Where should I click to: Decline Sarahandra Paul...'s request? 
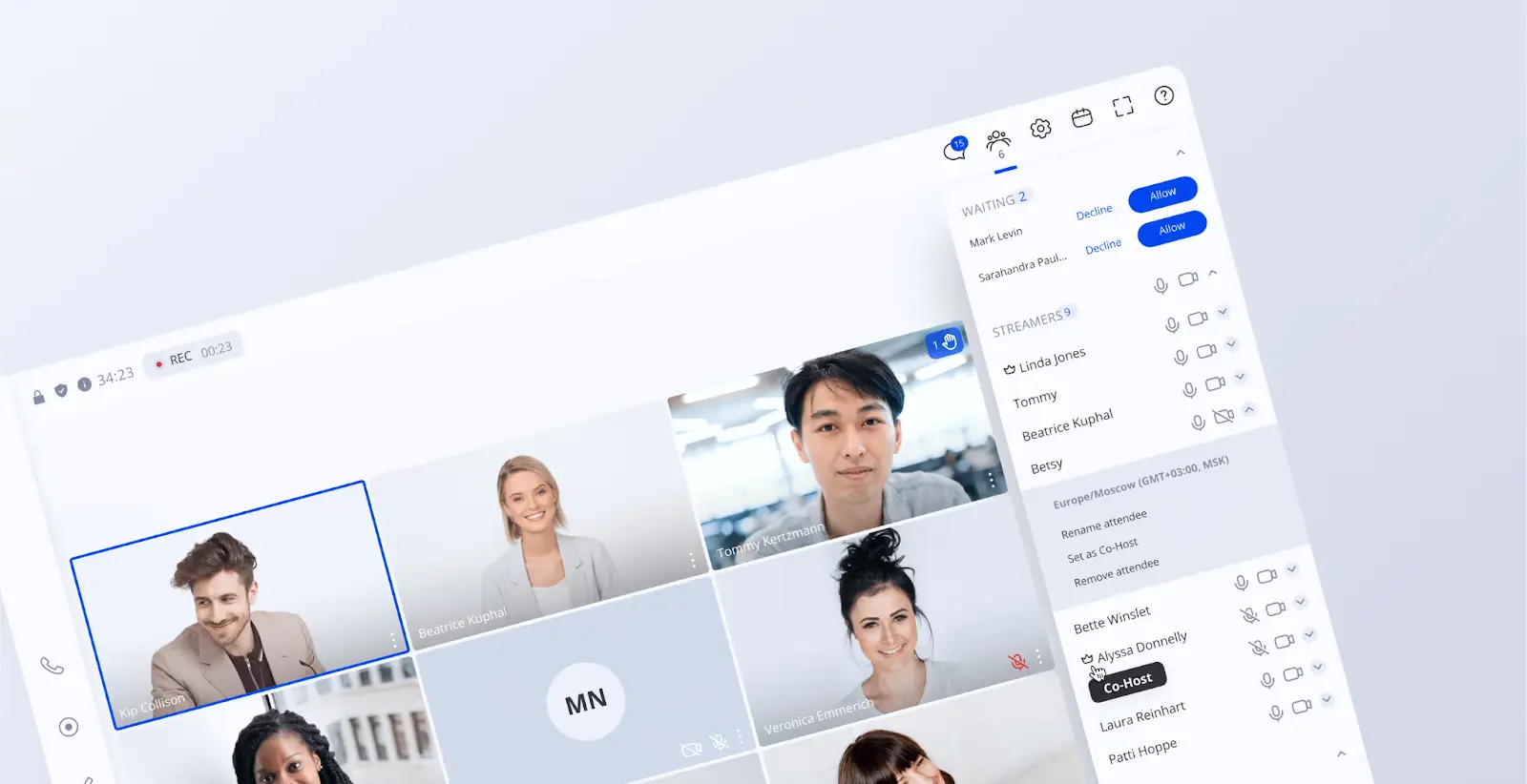(1103, 246)
